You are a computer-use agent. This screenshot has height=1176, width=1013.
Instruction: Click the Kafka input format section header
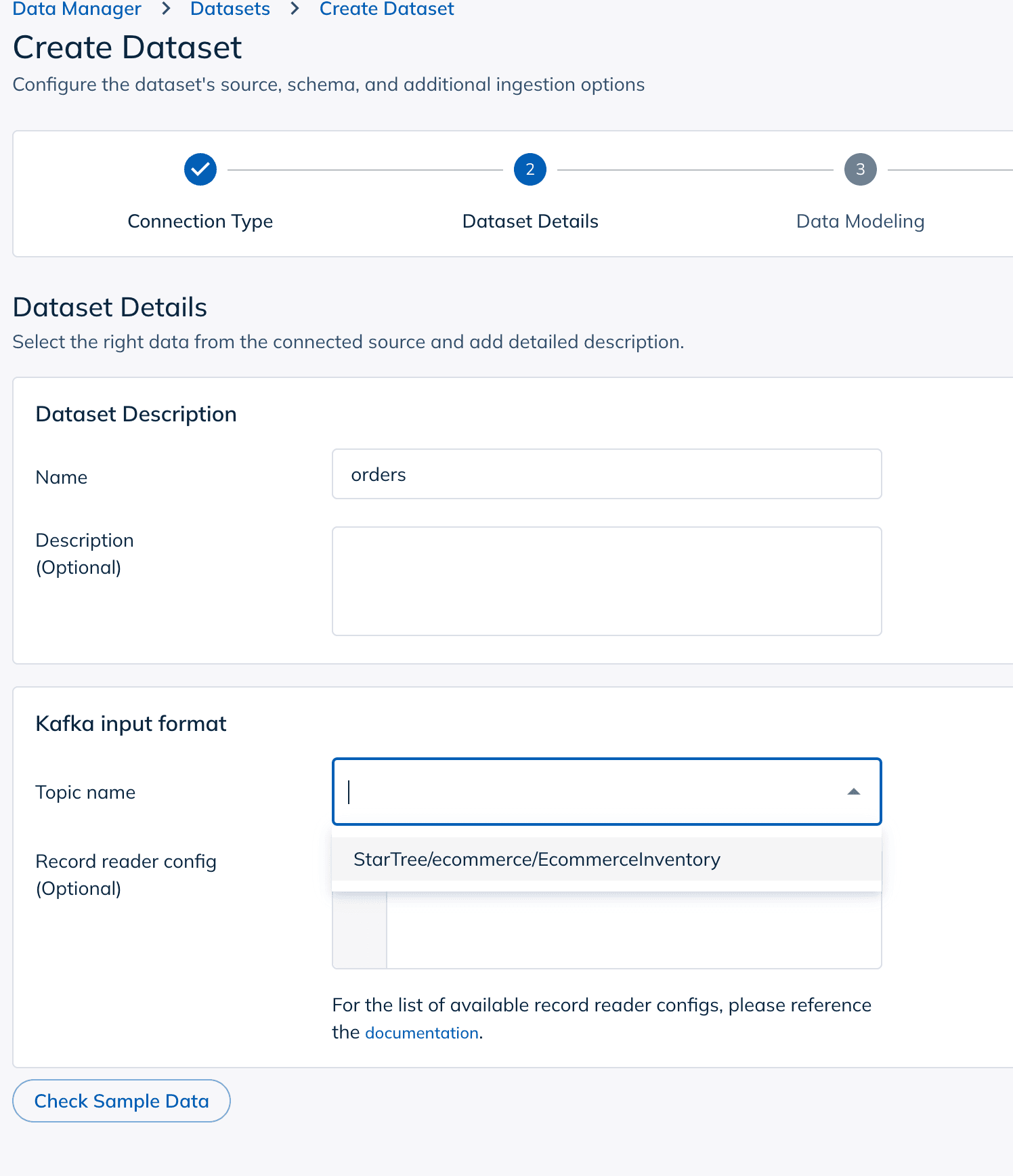coord(131,723)
